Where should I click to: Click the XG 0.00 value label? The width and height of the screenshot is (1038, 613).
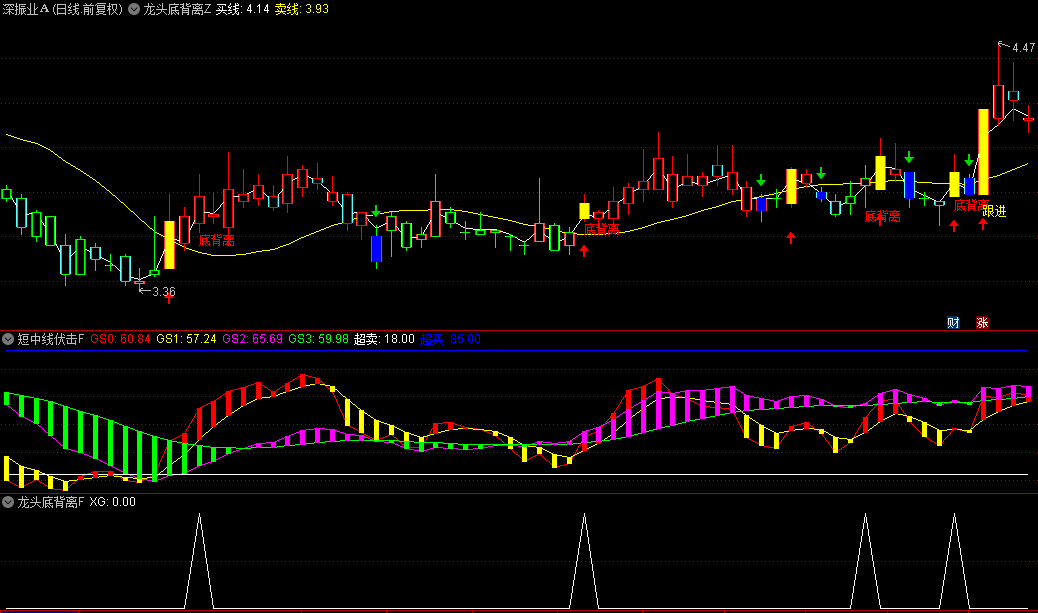(112, 502)
